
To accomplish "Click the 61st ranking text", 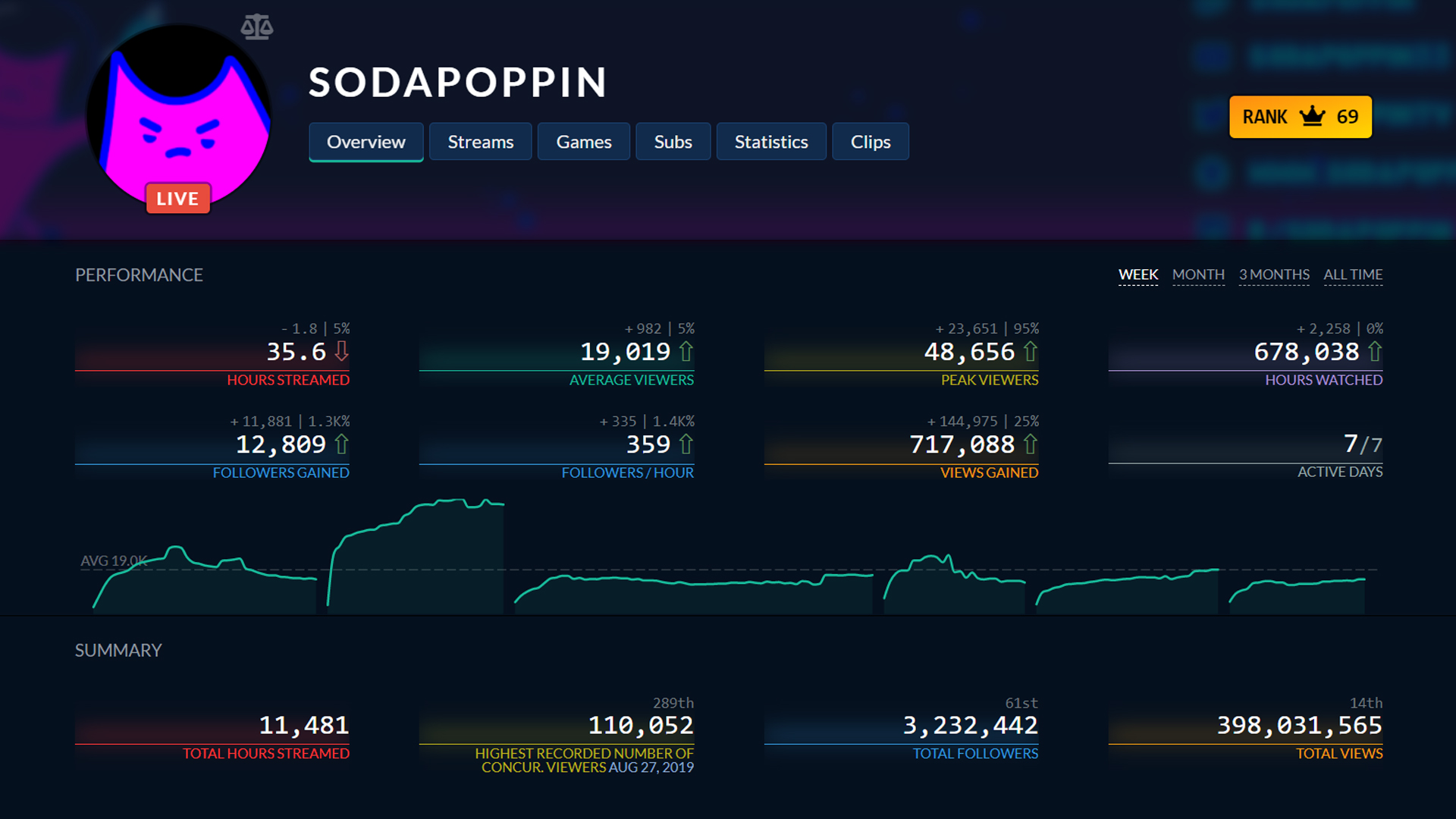I will pyautogui.click(x=1021, y=703).
